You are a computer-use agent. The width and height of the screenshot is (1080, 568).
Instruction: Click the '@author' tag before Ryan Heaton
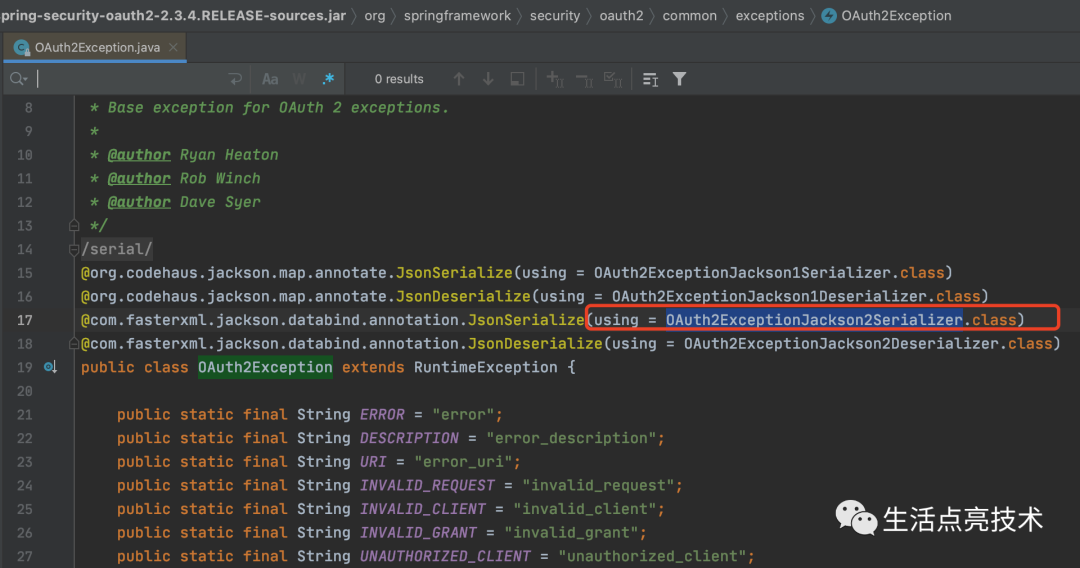139,155
